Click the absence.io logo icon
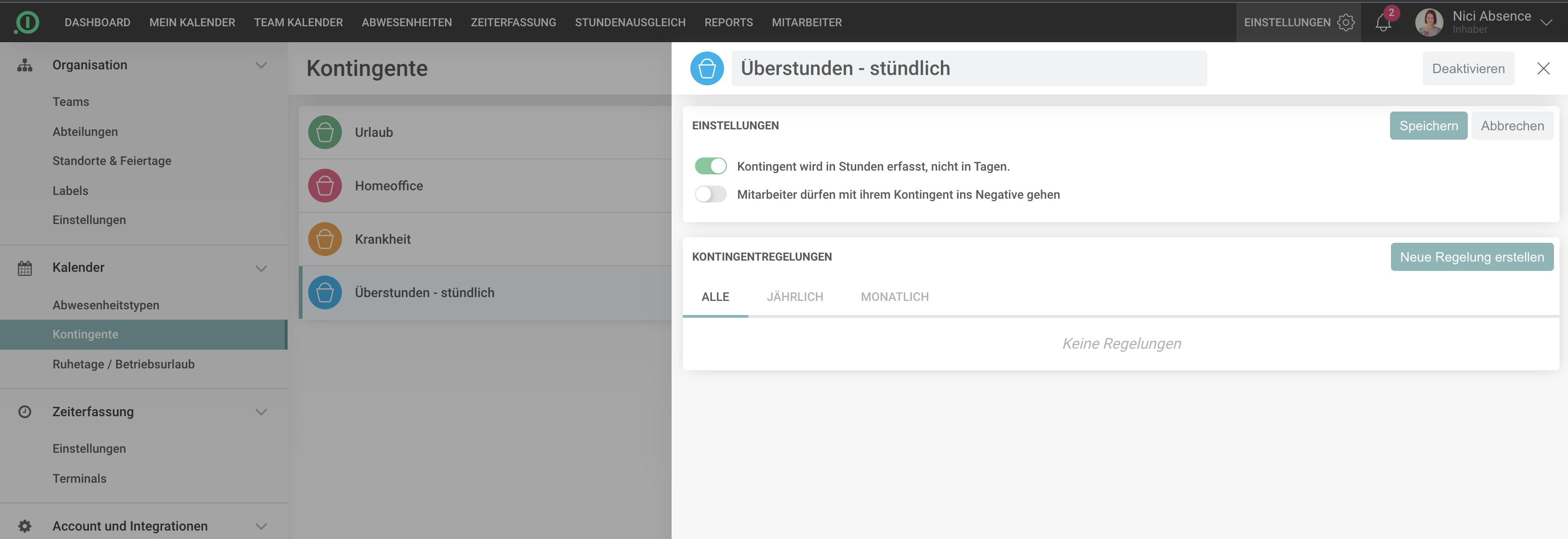Image resolution: width=1568 pixels, height=539 pixels. click(x=26, y=22)
